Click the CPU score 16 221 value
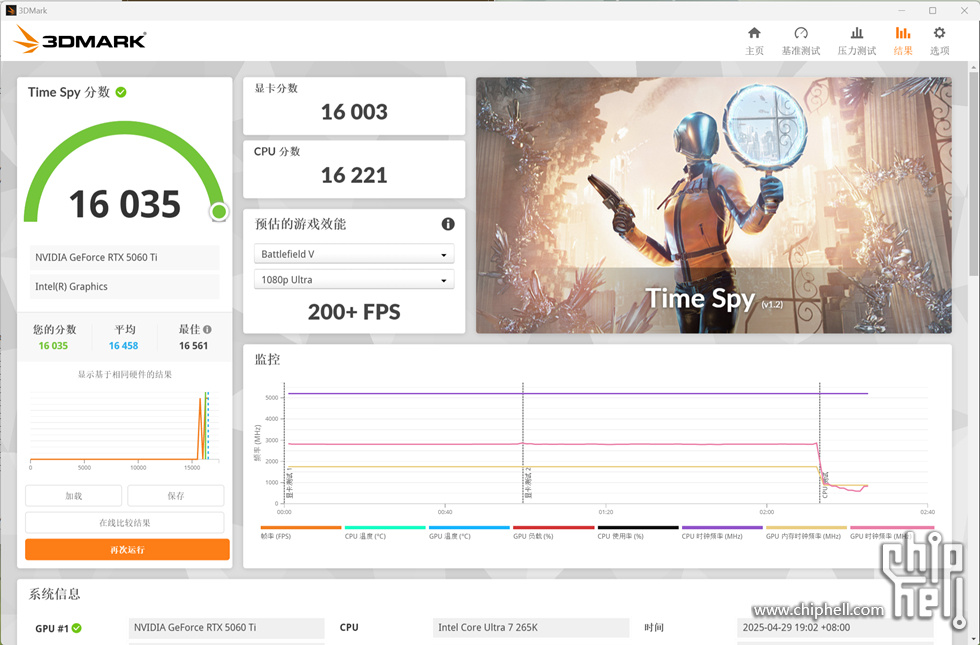 [x=354, y=175]
